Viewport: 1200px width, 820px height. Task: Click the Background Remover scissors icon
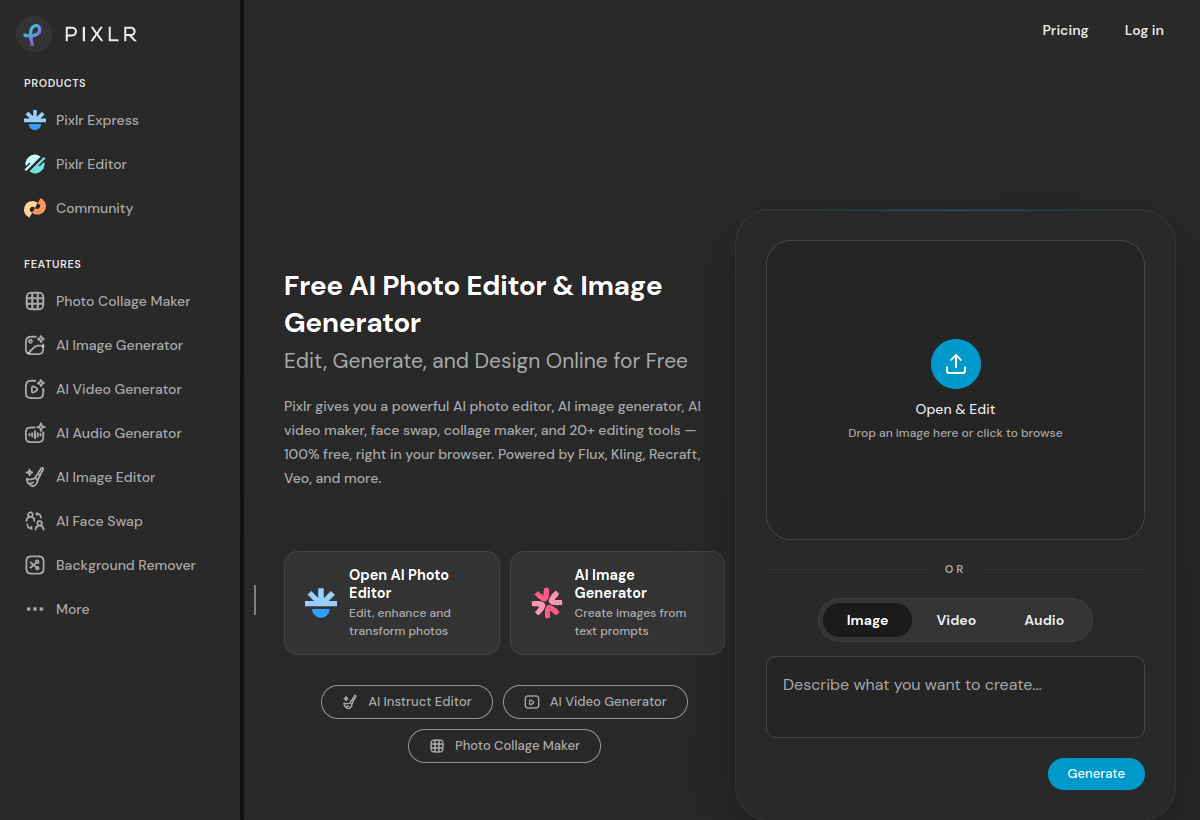coord(35,565)
